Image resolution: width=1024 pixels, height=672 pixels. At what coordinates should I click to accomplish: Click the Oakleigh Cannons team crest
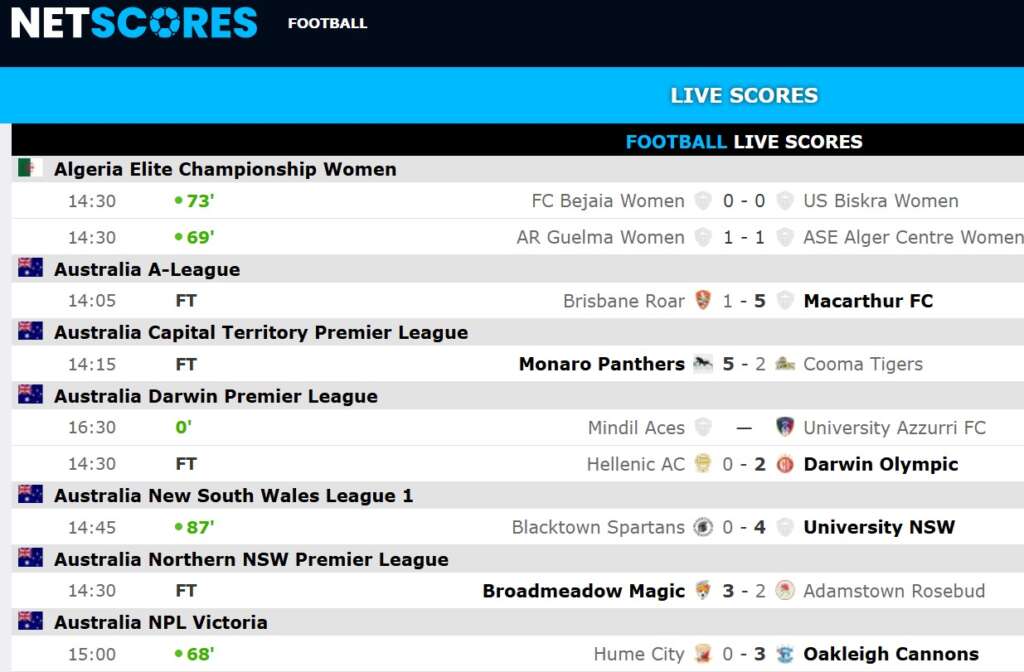point(785,655)
